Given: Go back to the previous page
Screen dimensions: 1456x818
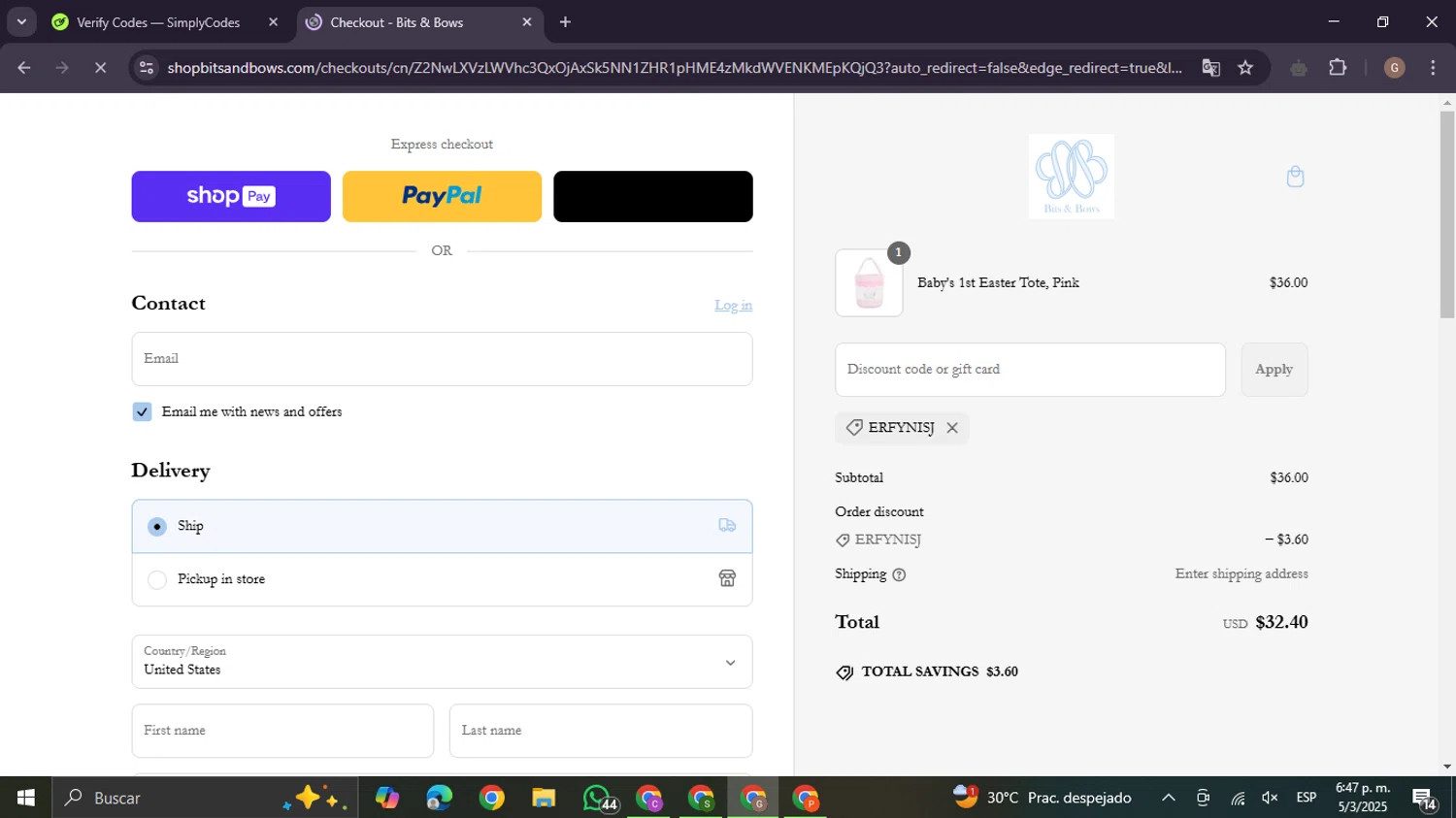Looking at the screenshot, I should coord(24,68).
